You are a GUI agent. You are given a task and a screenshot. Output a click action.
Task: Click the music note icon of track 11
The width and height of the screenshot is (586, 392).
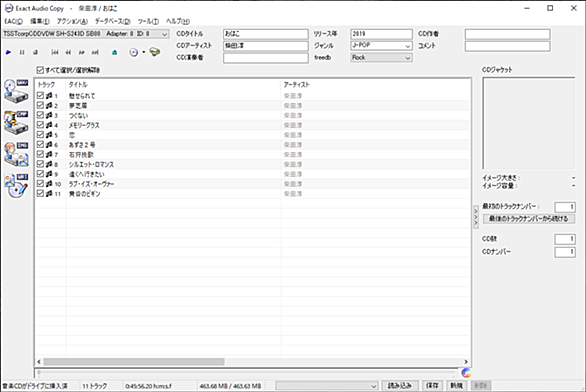coord(49,194)
